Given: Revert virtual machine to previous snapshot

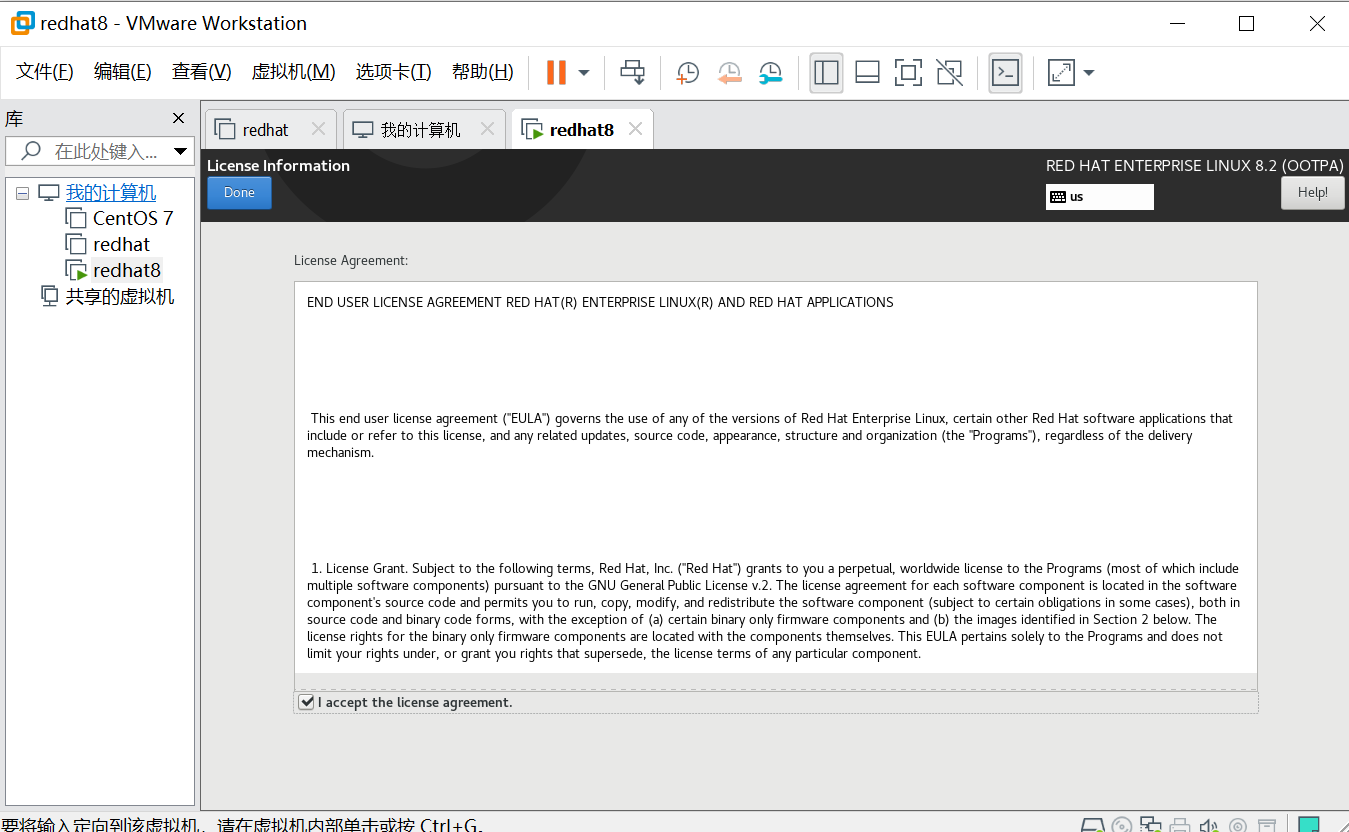Looking at the screenshot, I should point(729,72).
